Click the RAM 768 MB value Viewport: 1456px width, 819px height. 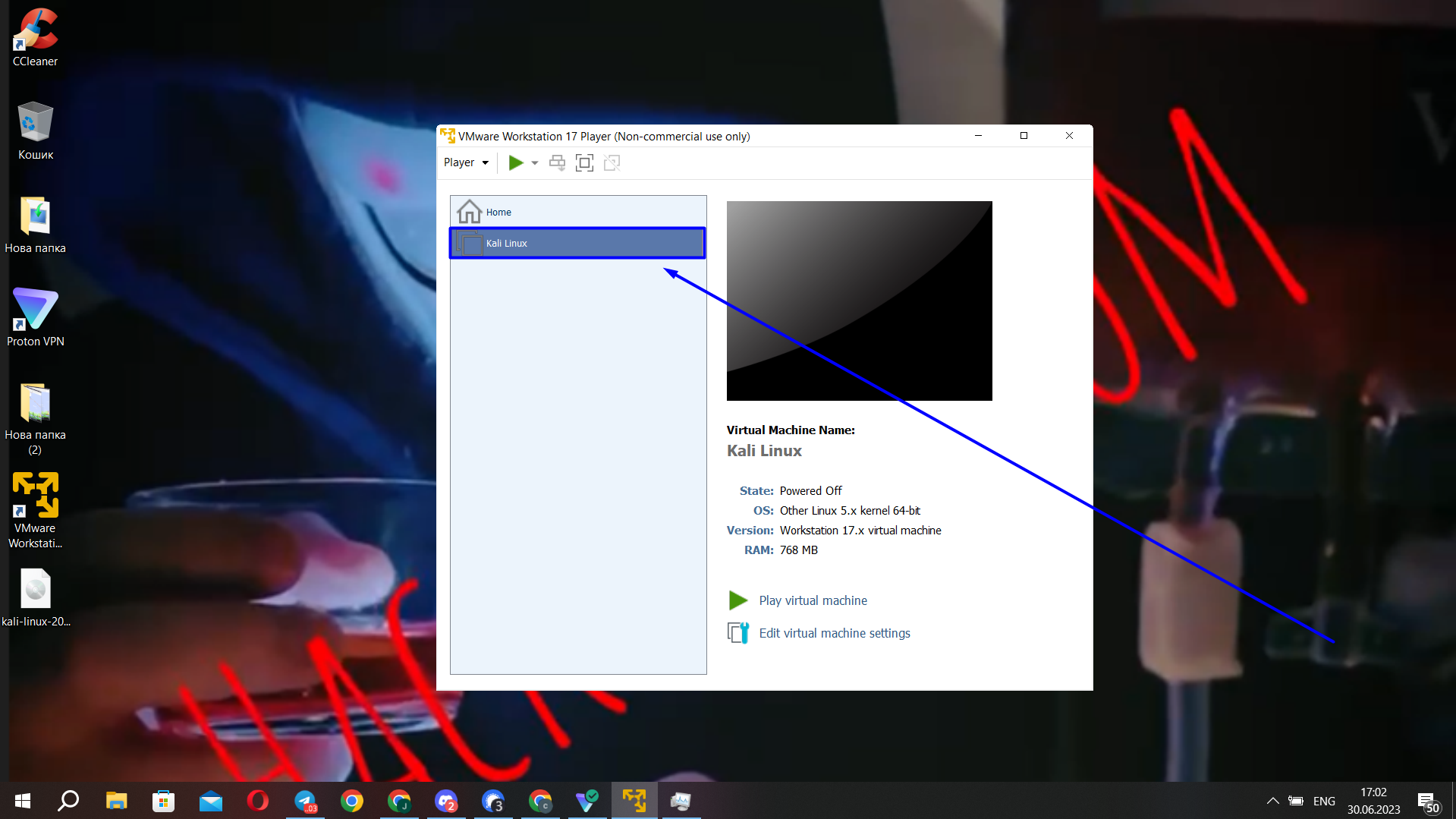coord(799,550)
